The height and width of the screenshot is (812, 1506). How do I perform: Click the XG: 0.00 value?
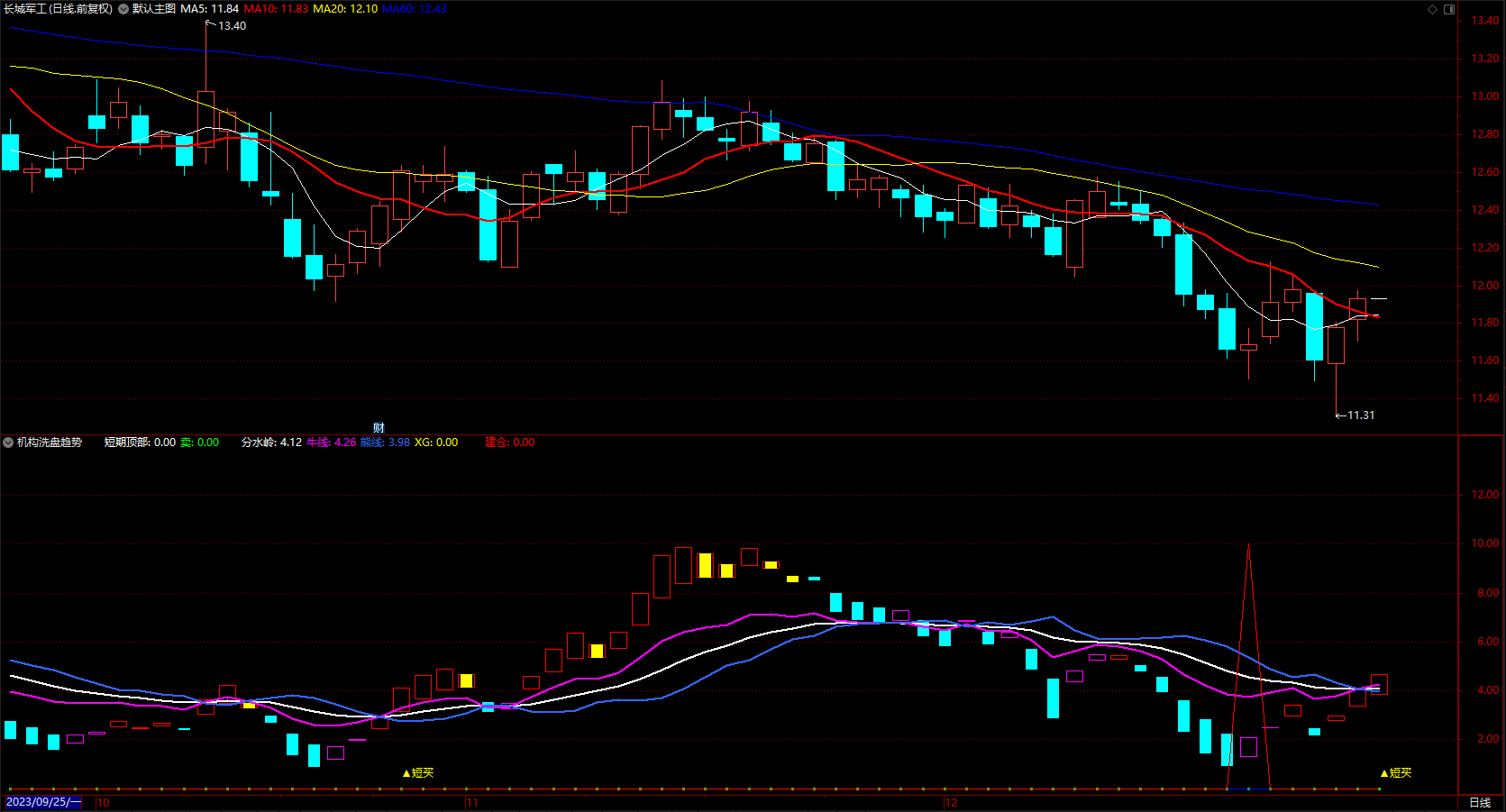(436, 442)
